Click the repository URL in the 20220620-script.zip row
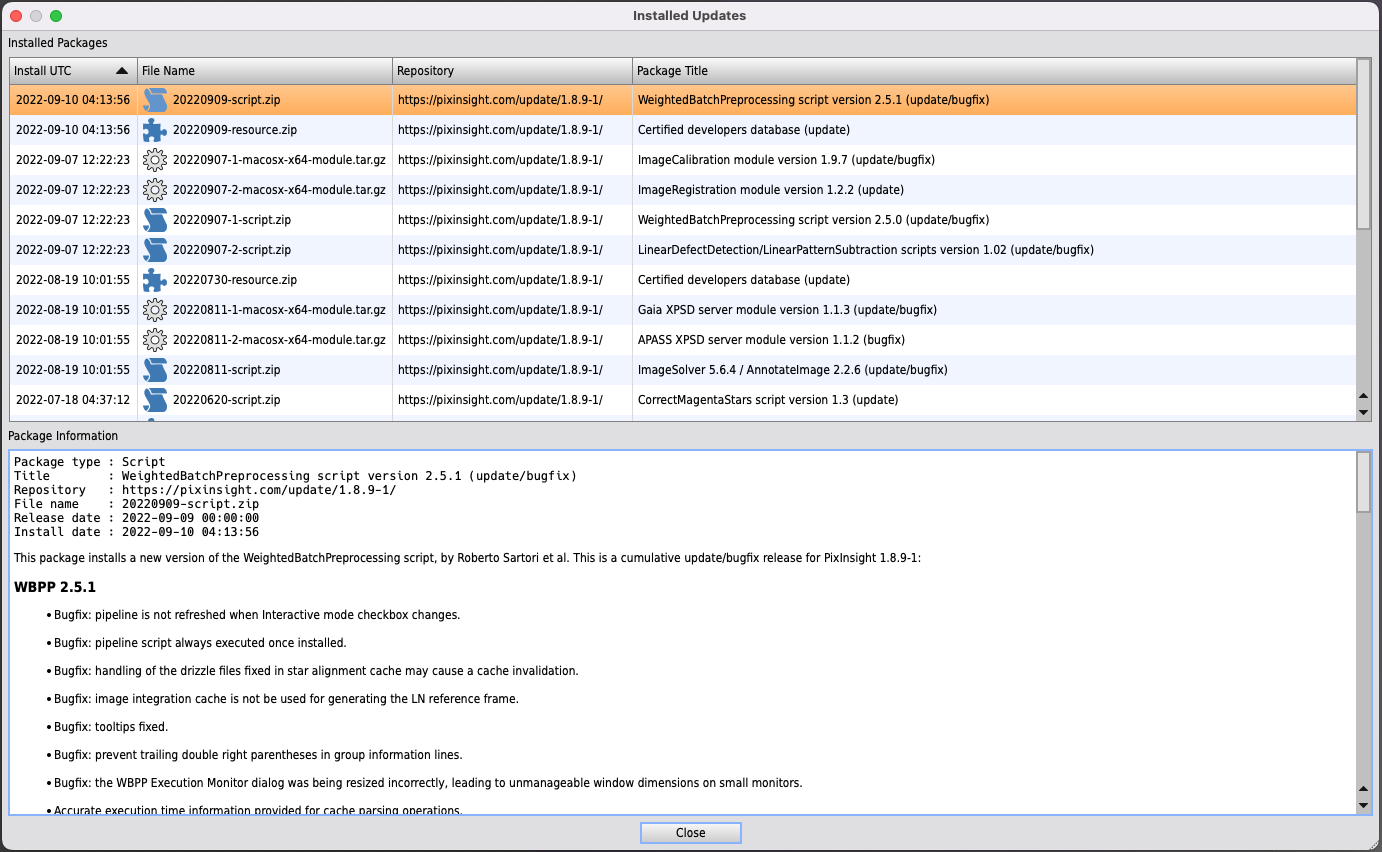 (500, 400)
